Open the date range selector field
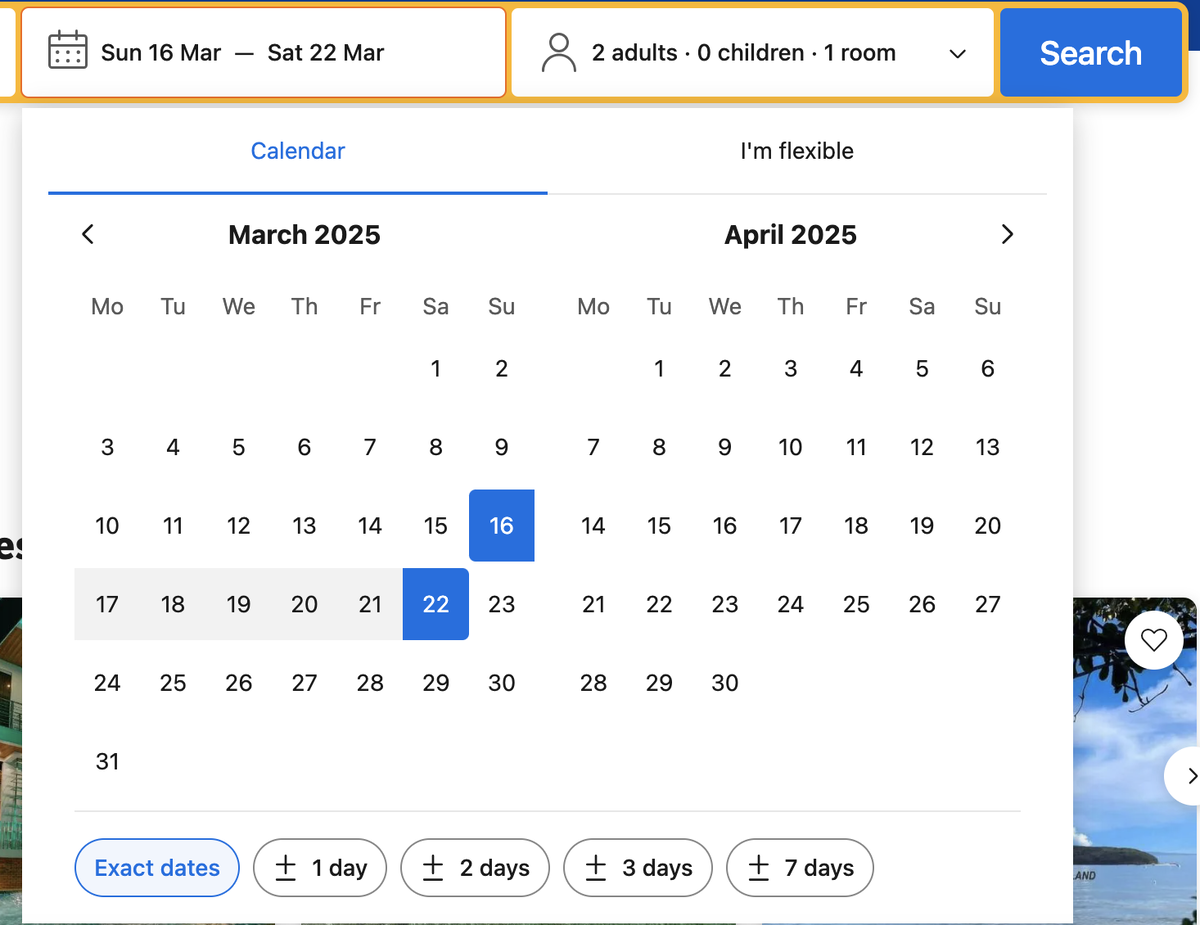 pos(263,53)
